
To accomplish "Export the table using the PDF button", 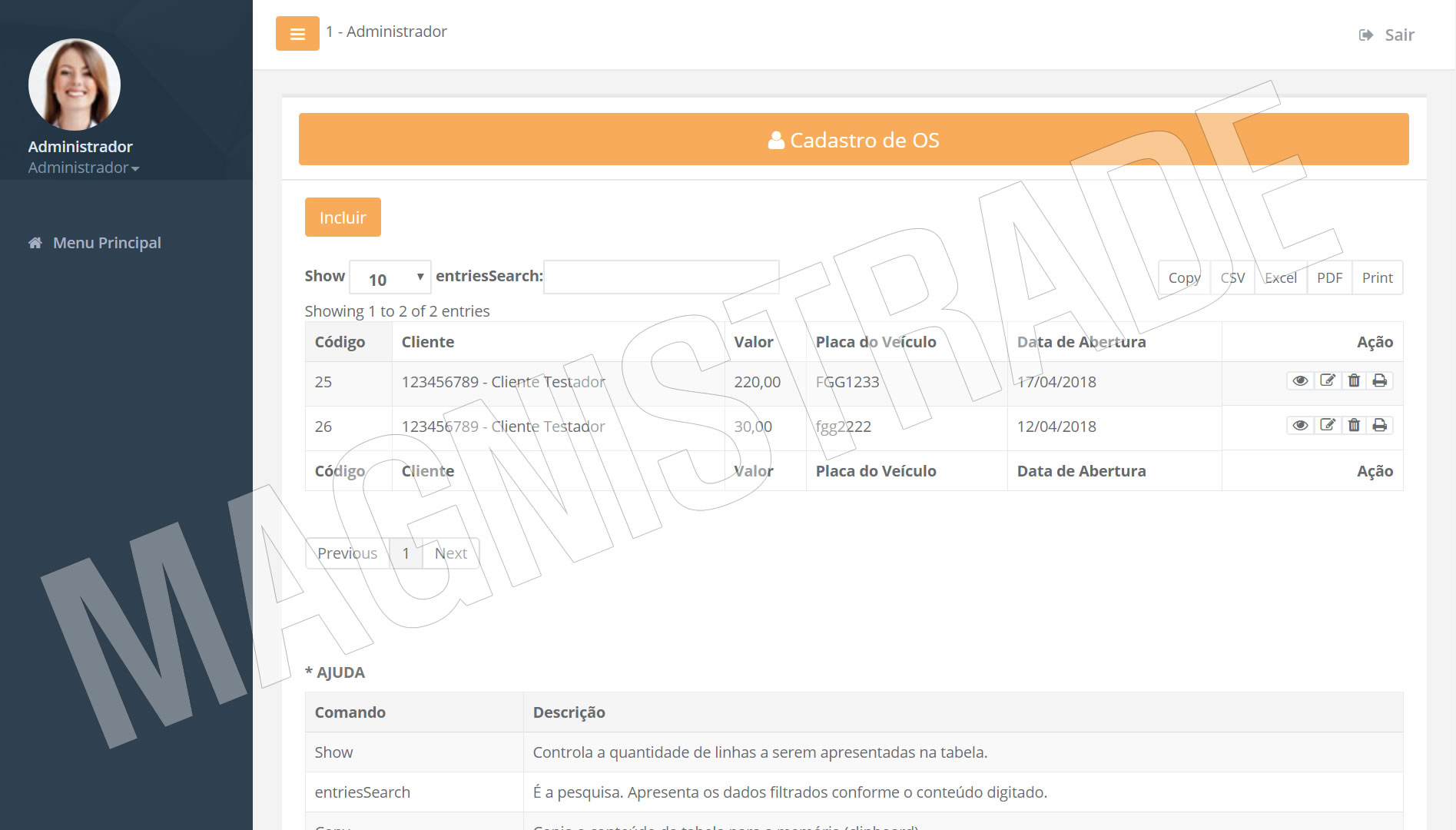I will pos(1329,278).
